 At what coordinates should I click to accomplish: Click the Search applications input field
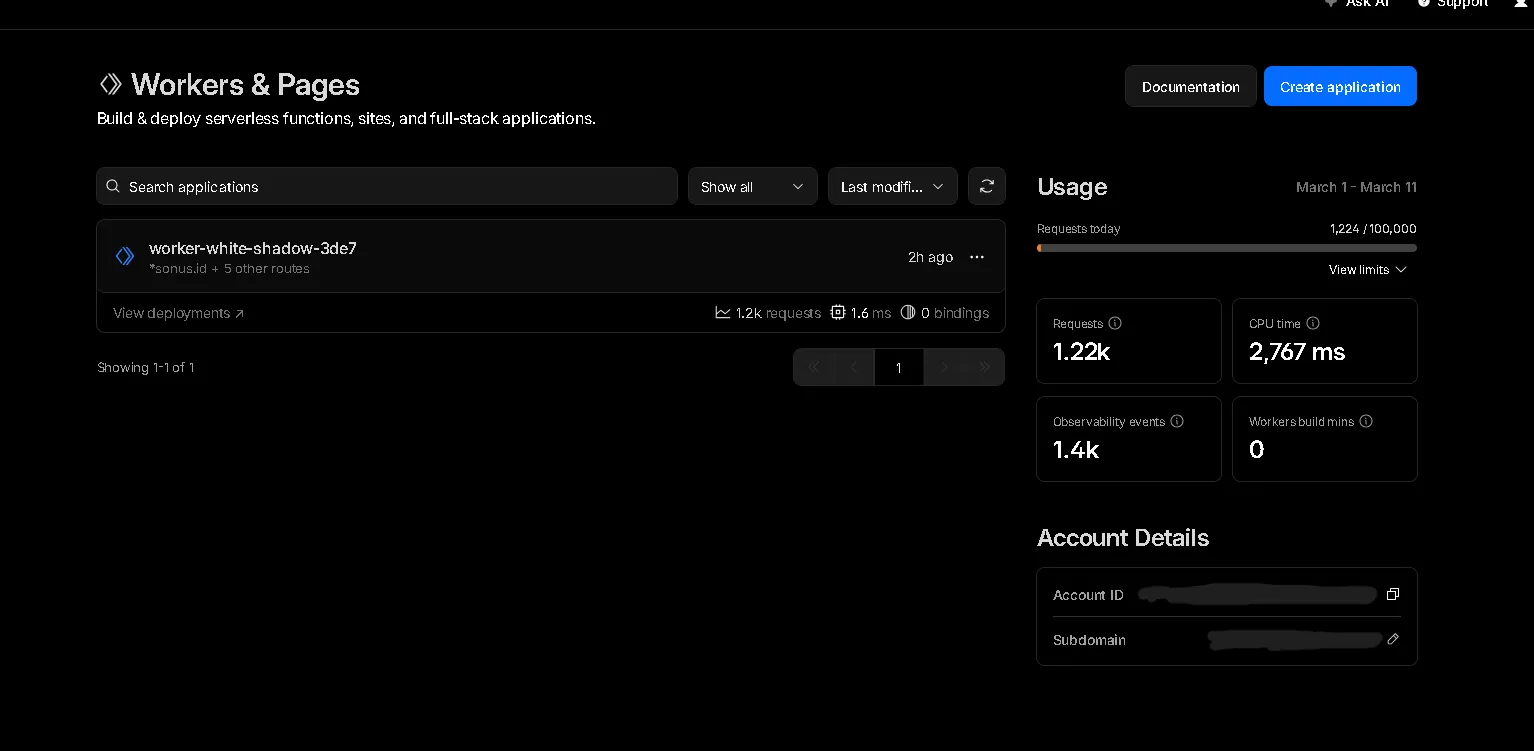pos(387,186)
